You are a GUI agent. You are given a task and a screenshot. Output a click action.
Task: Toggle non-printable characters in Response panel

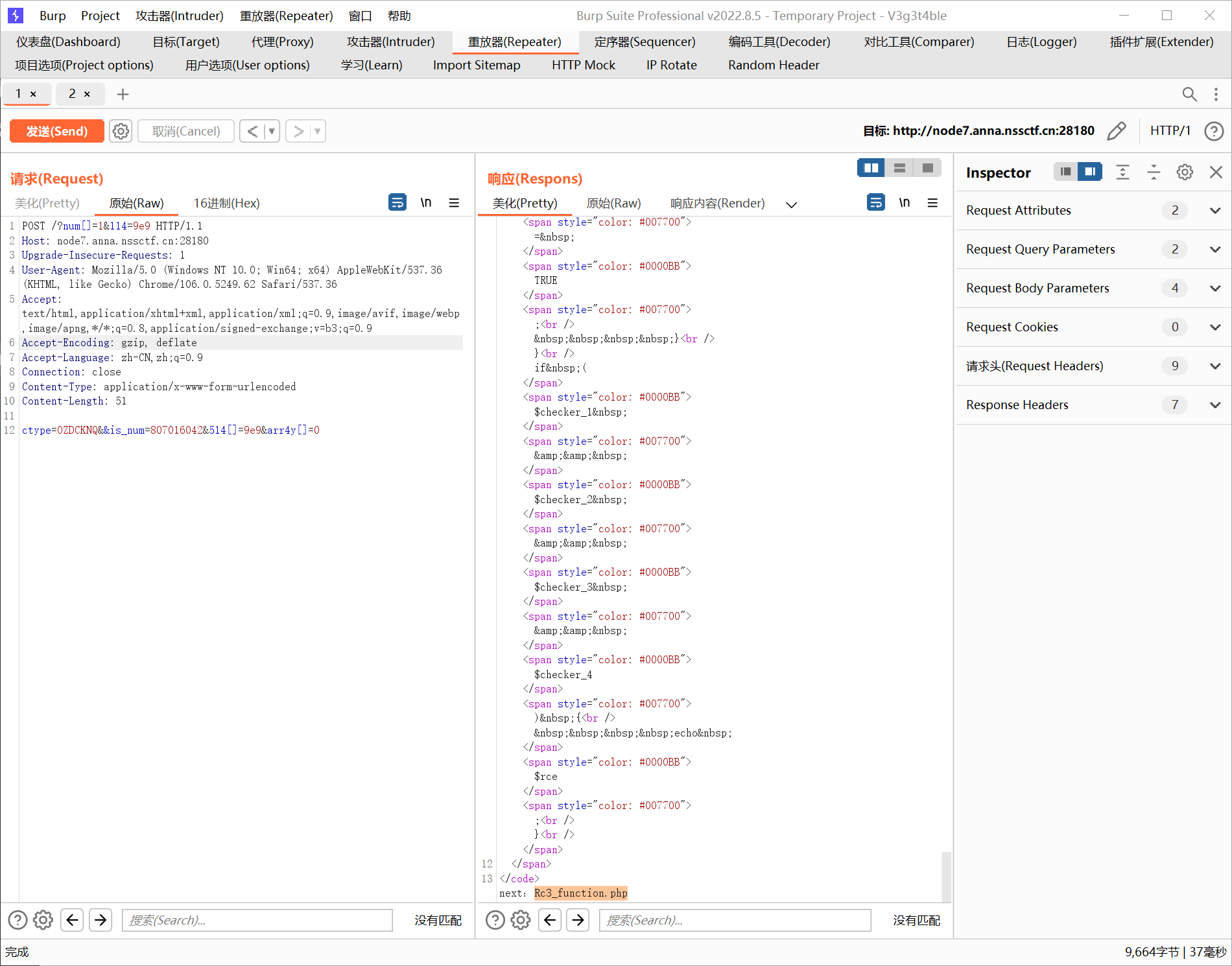point(905,202)
